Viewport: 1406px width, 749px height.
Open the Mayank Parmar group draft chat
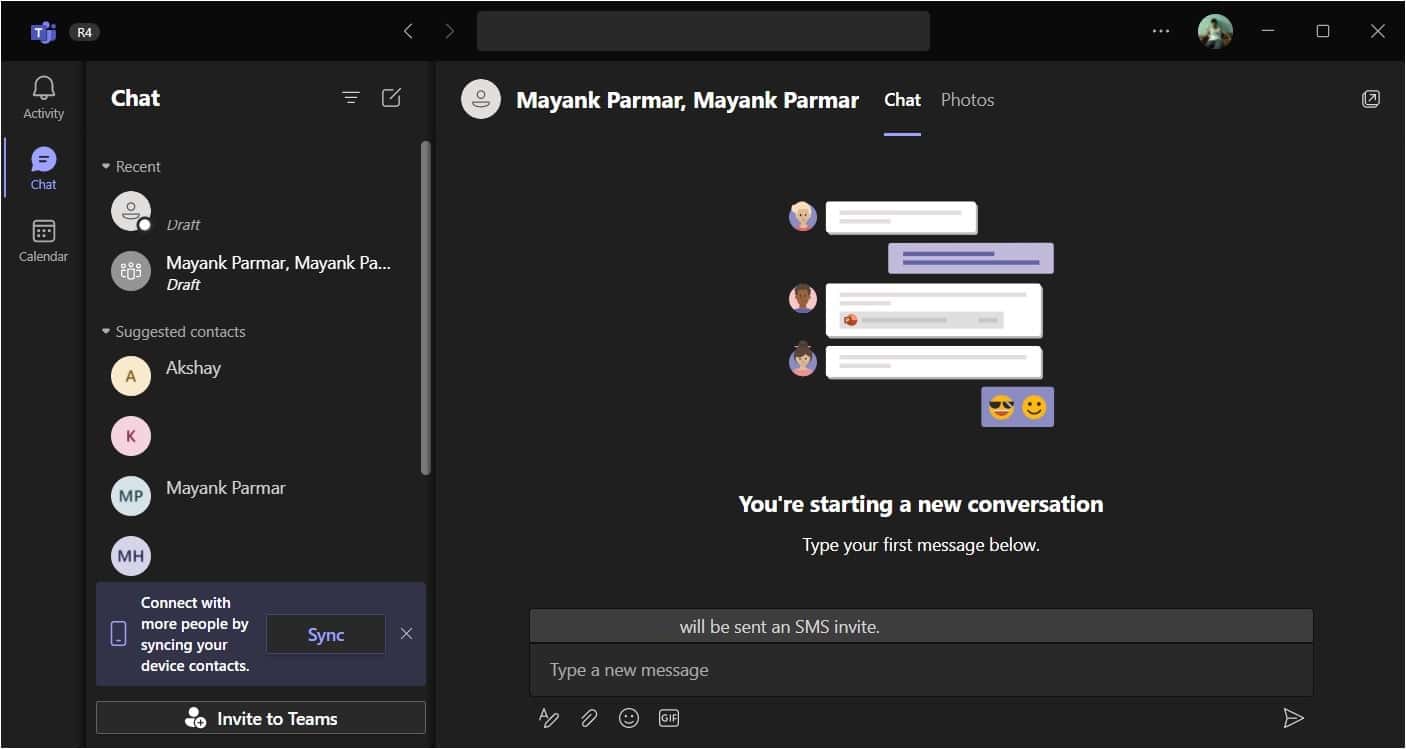pos(259,271)
